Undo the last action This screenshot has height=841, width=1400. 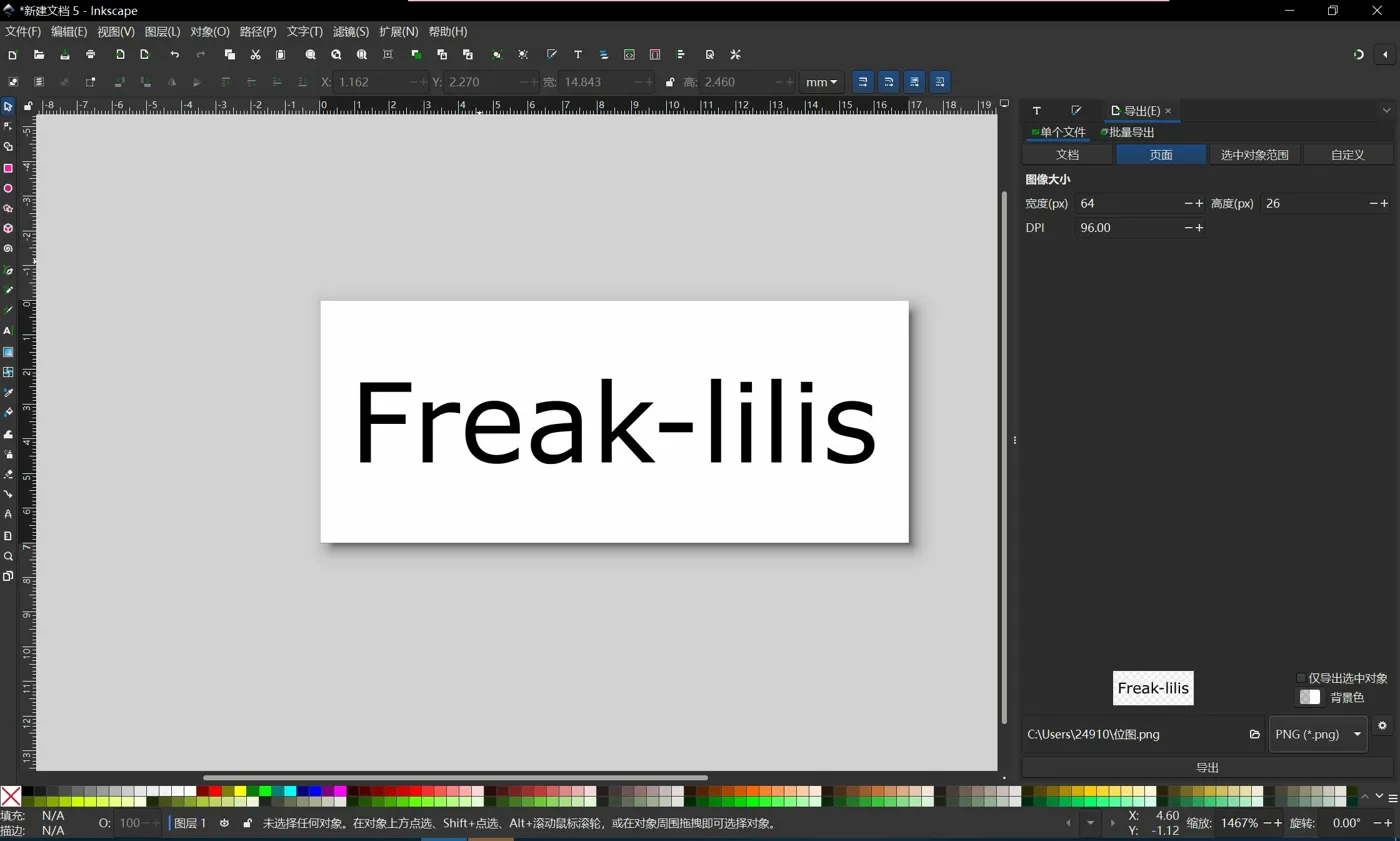pyautogui.click(x=175, y=54)
